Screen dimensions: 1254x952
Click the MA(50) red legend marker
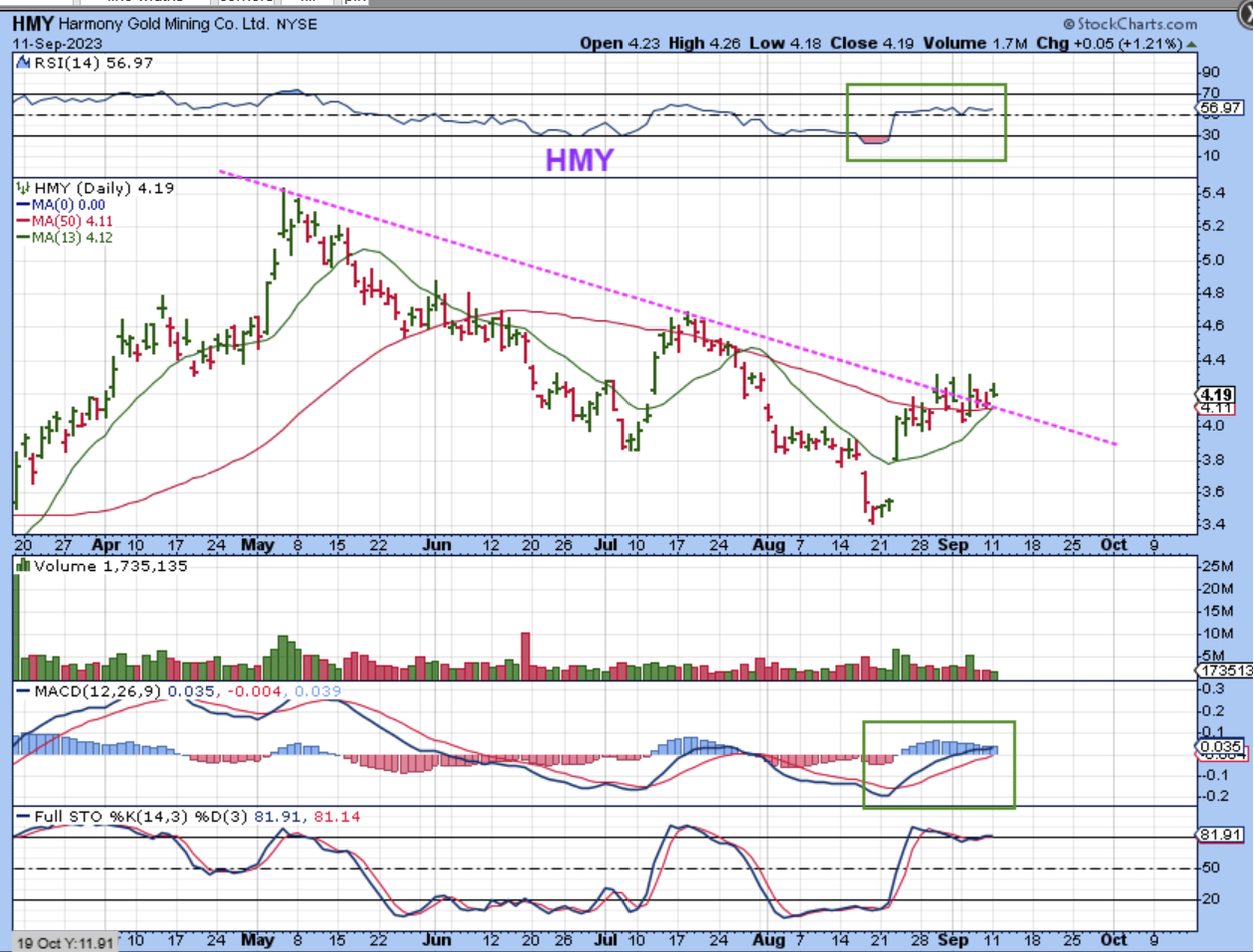click(24, 221)
